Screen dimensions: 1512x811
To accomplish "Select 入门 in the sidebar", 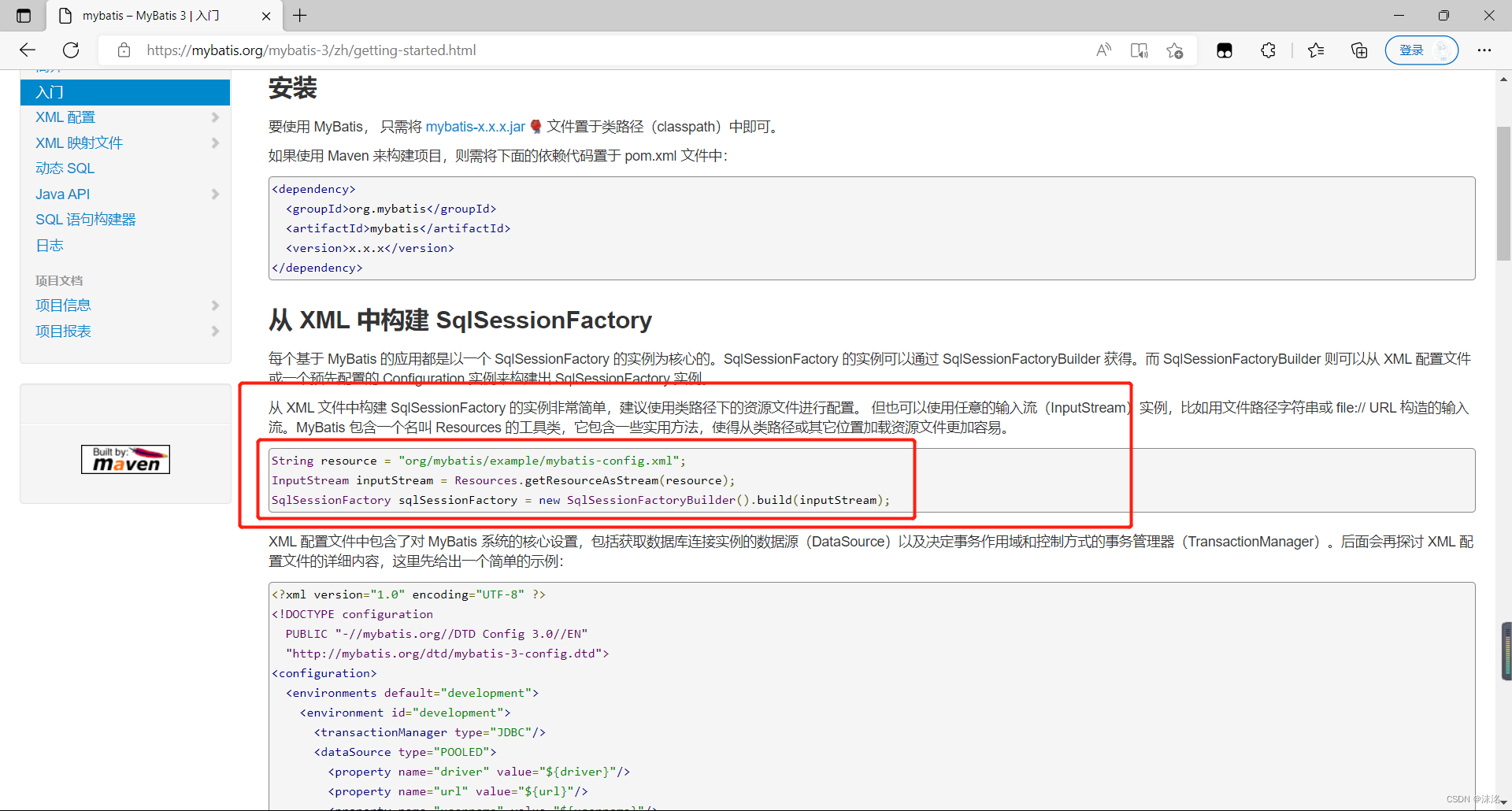I will coord(125,92).
